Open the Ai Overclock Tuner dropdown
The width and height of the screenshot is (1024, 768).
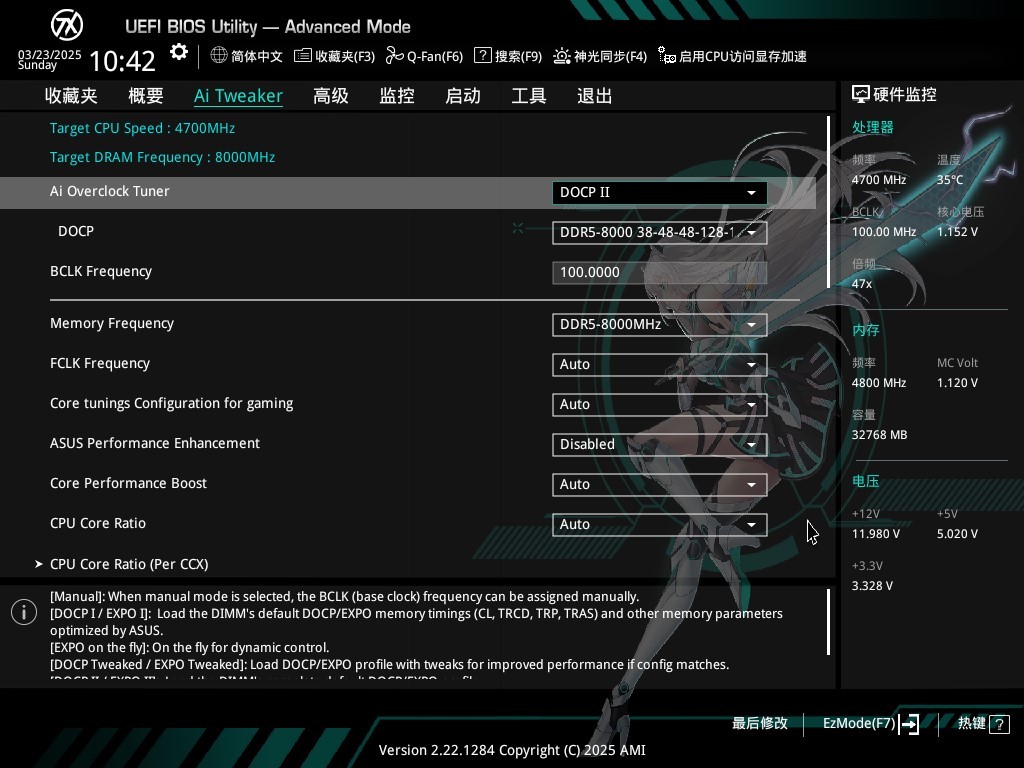660,193
